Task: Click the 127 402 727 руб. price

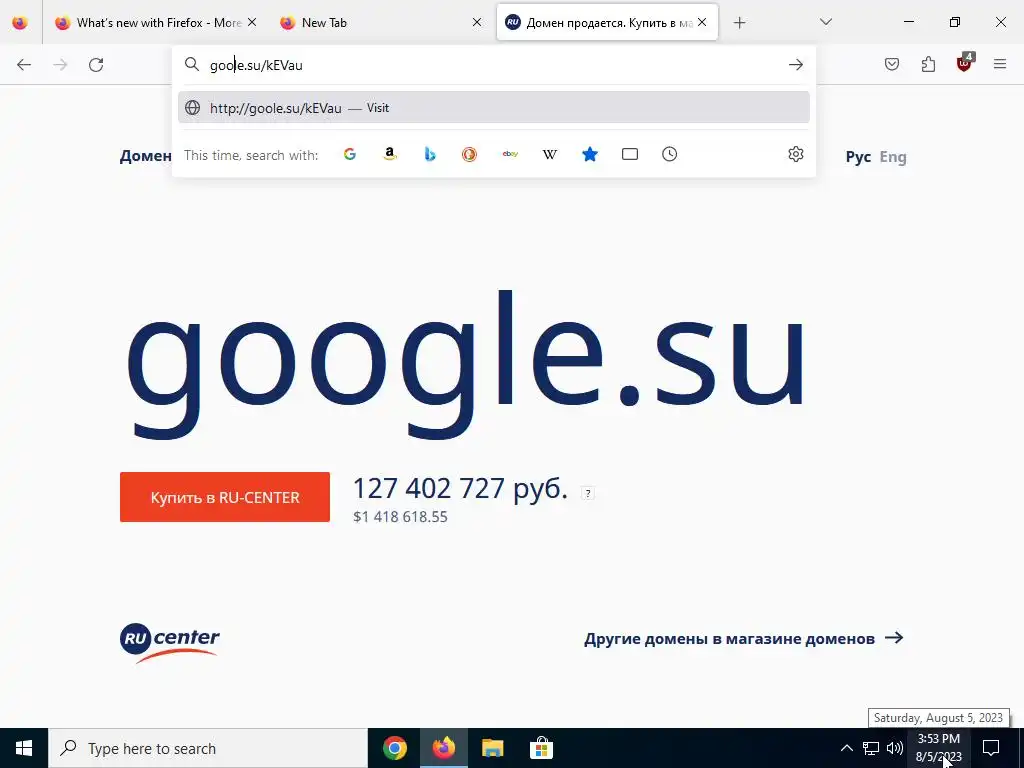Action: [460, 488]
